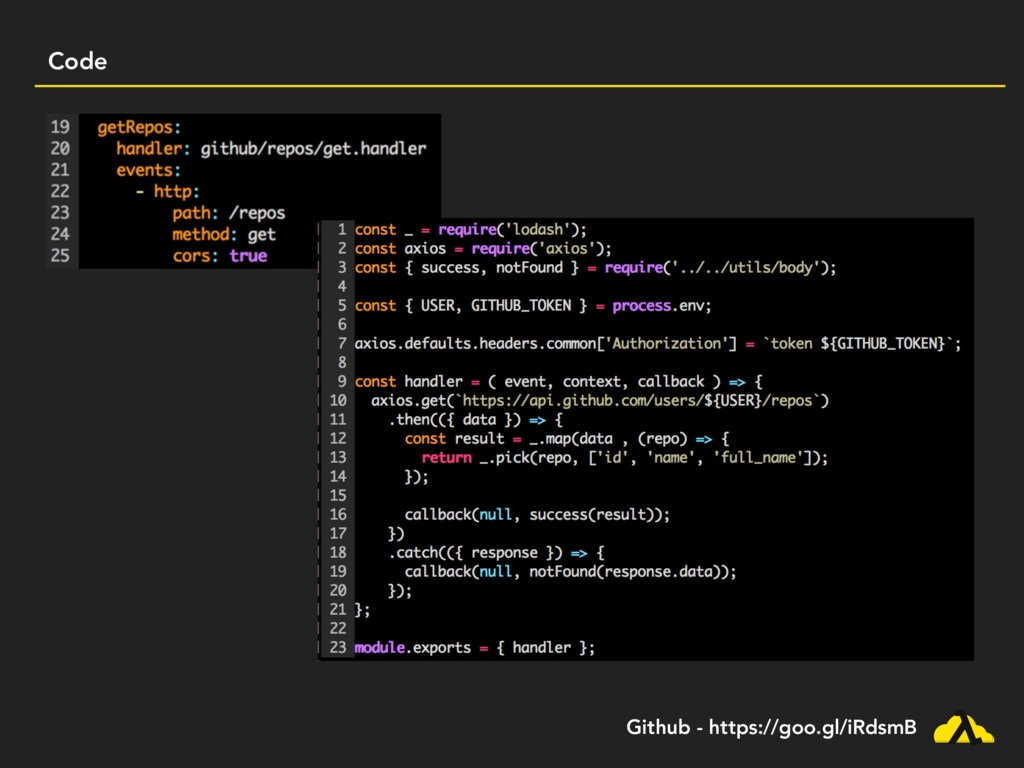Click 'github/repos/get.handler' handler value
The height and width of the screenshot is (768, 1024).
(313, 149)
